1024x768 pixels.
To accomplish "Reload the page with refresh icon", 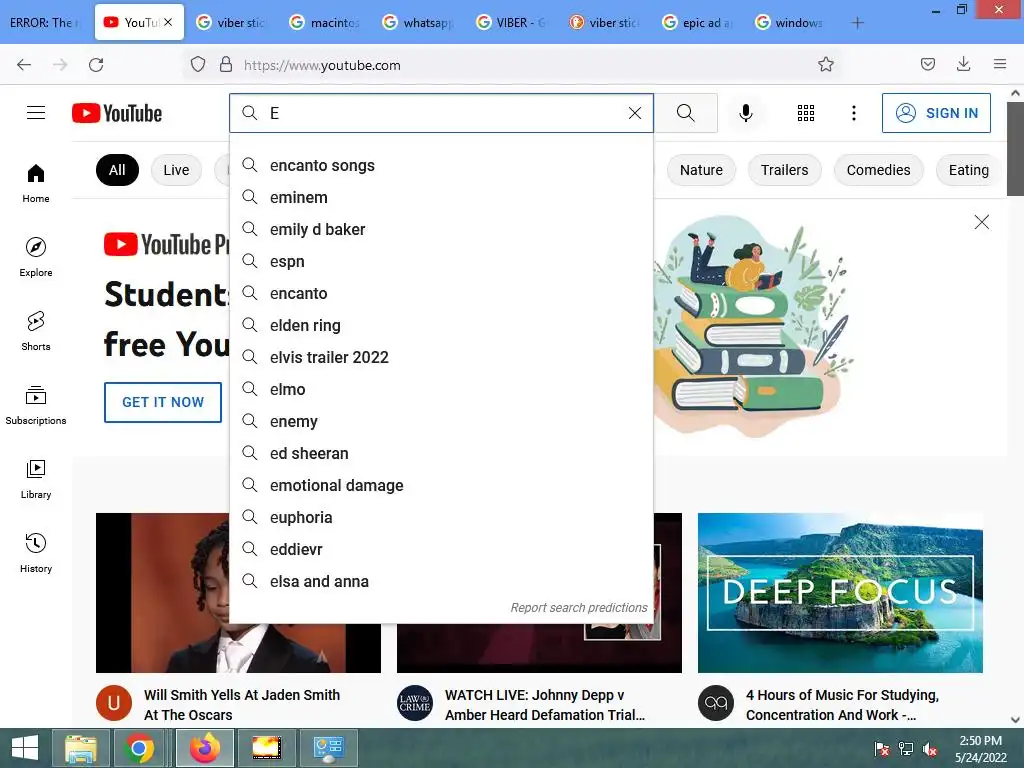I will [x=96, y=65].
